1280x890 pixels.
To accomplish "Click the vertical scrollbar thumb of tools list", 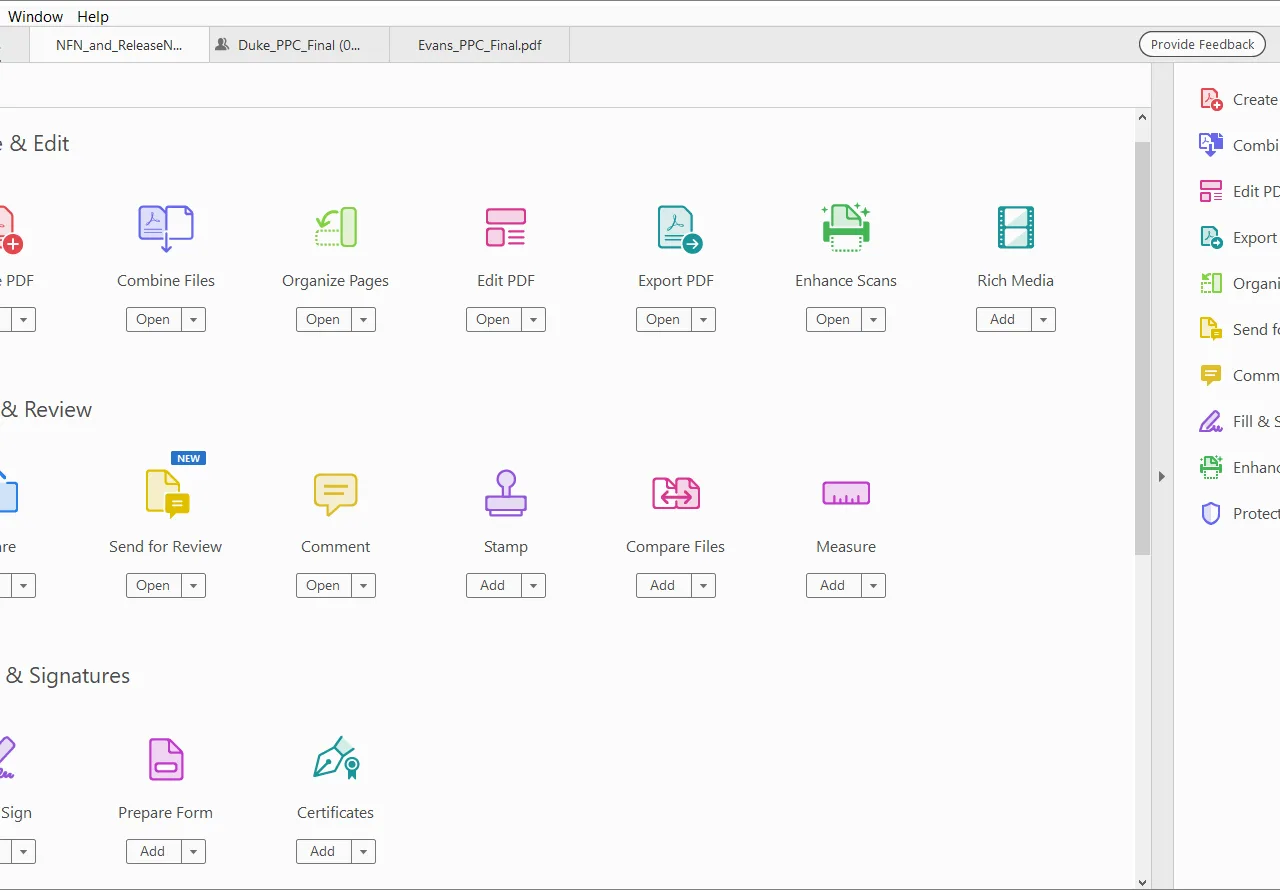I will 1143,348.
